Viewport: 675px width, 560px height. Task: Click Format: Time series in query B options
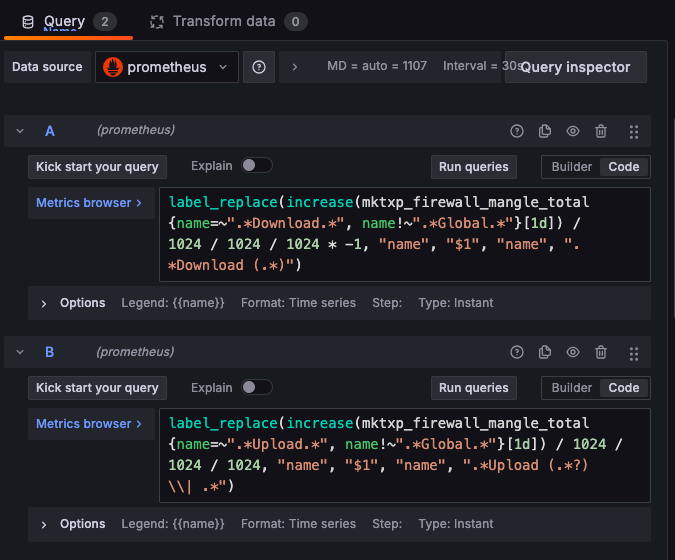pos(298,524)
